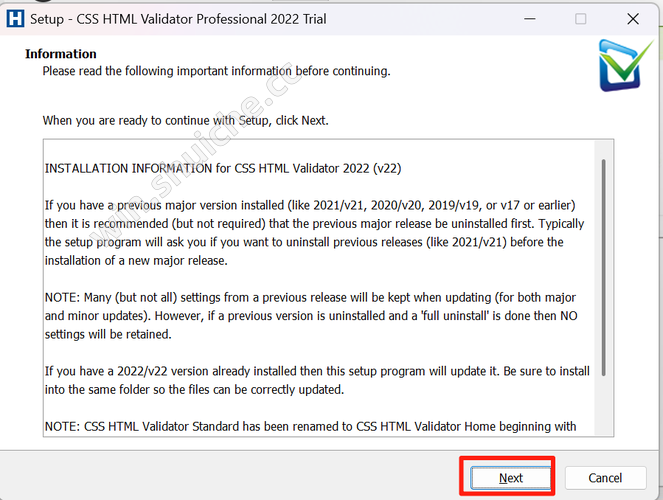
Task: Click the 'INSTALLATION INFORMATION for CSS HTML Validator' line
Action: [x=223, y=168]
